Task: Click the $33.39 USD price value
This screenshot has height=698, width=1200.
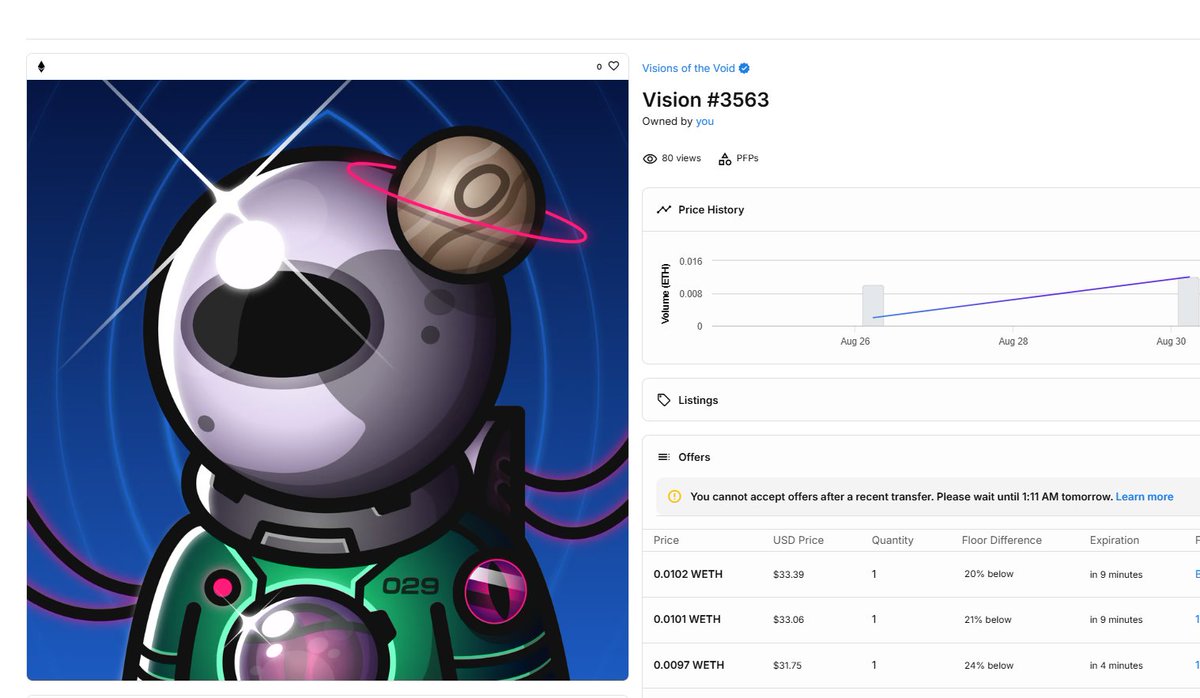Action: (788, 575)
